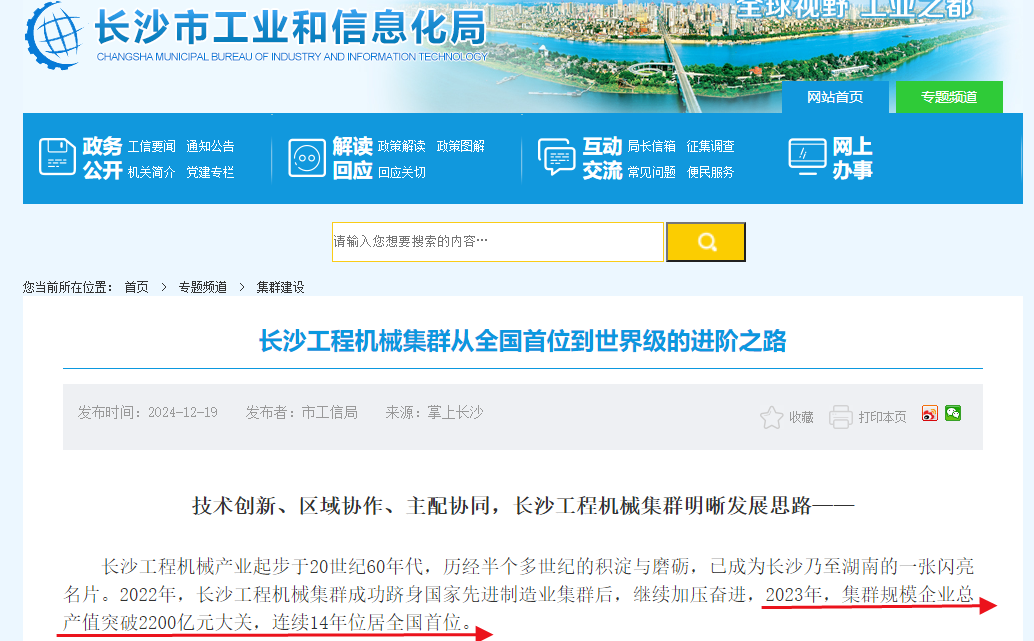Screen dimensions: 1034x641
Task: Click the 打印本页 printer icon
Action: click(x=841, y=417)
